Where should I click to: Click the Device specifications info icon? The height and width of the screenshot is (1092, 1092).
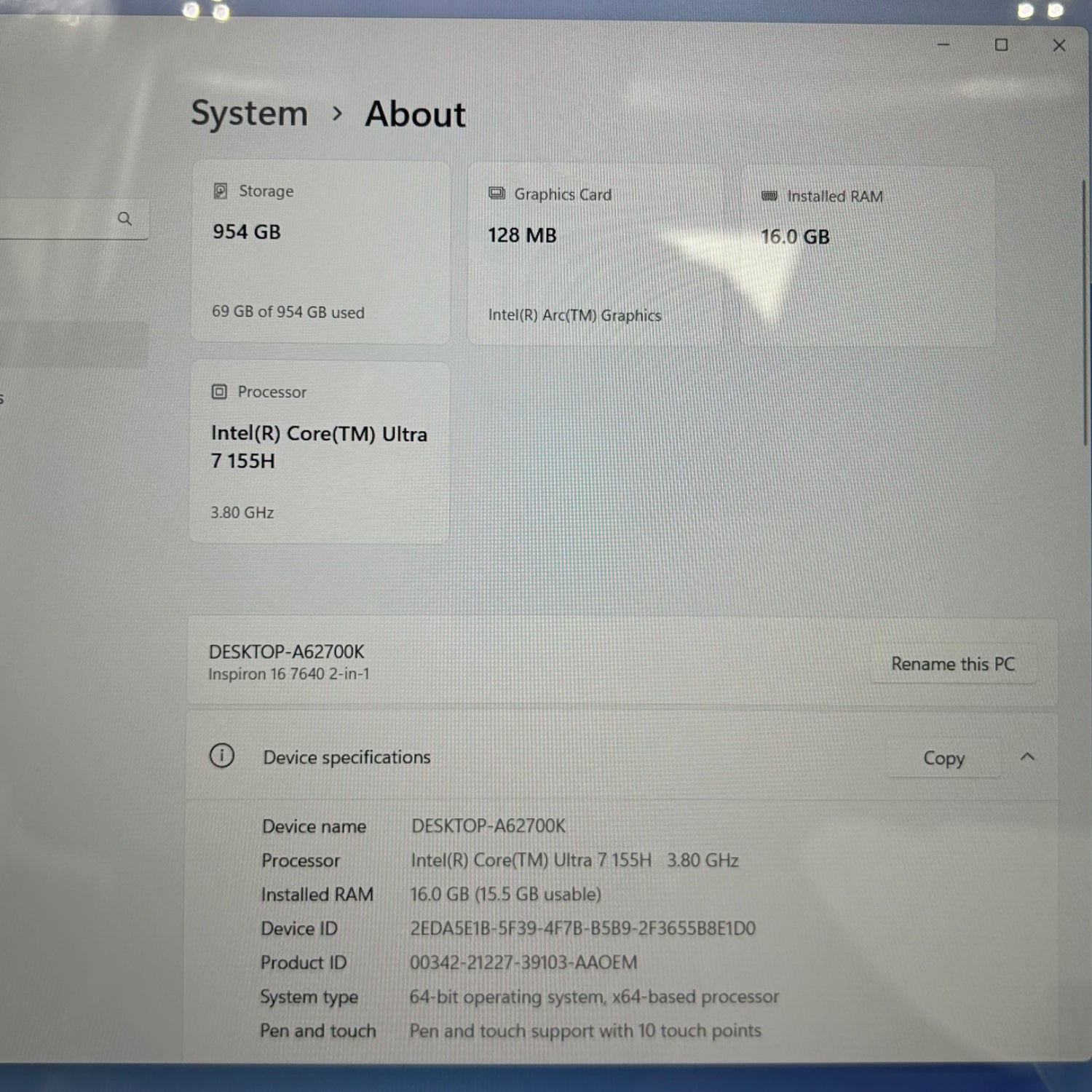tap(222, 756)
